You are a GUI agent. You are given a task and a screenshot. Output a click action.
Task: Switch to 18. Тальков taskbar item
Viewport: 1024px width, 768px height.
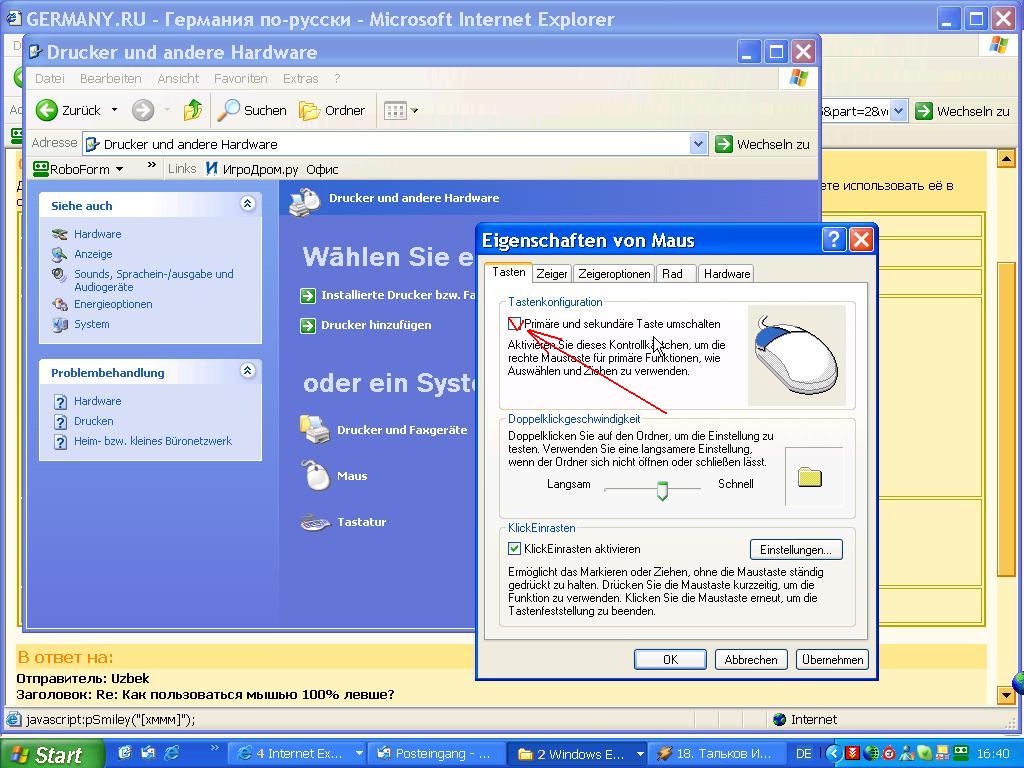point(717,754)
